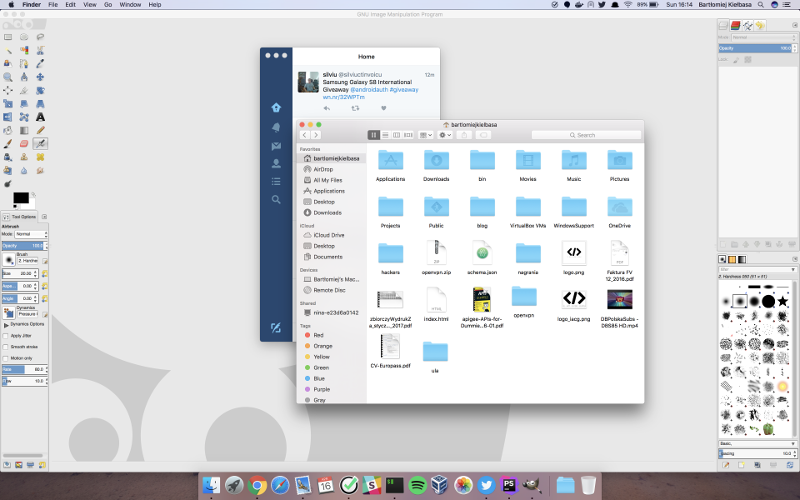Open the Go menu
Viewport: 800px width, 500px height.
(x=108, y=5)
